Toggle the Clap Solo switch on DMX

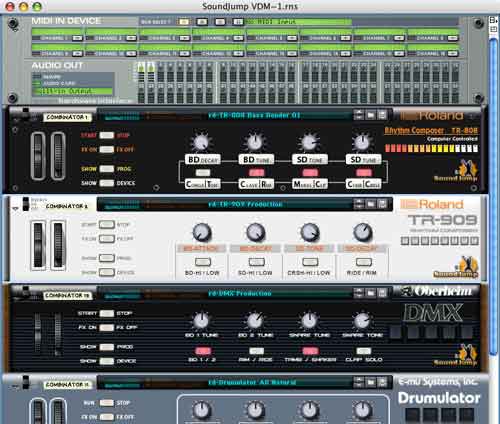click(364, 351)
